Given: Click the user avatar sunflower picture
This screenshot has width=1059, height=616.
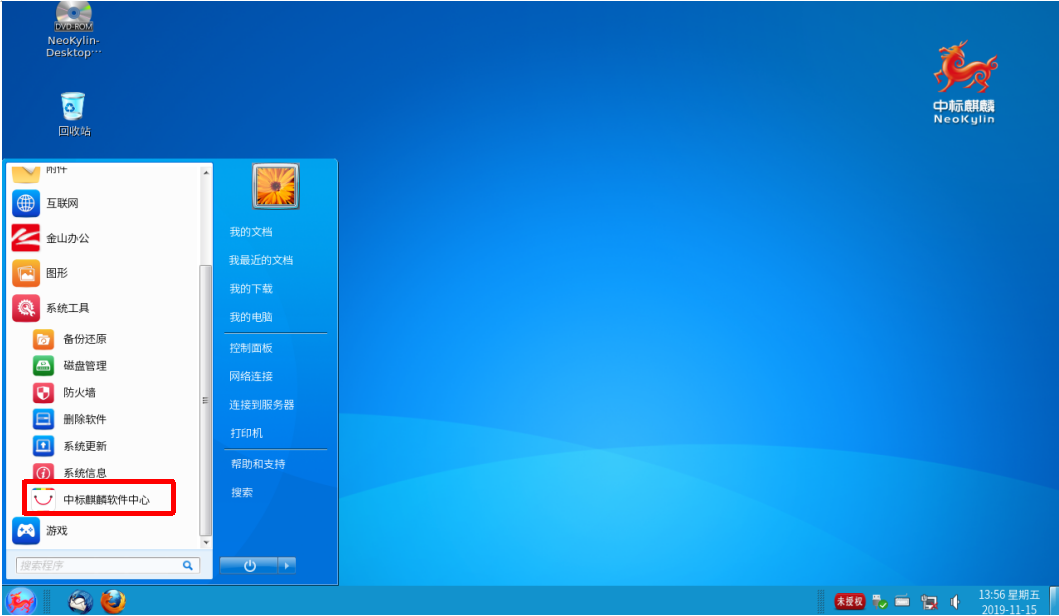Looking at the screenshot, I should [x=276, y=186].
